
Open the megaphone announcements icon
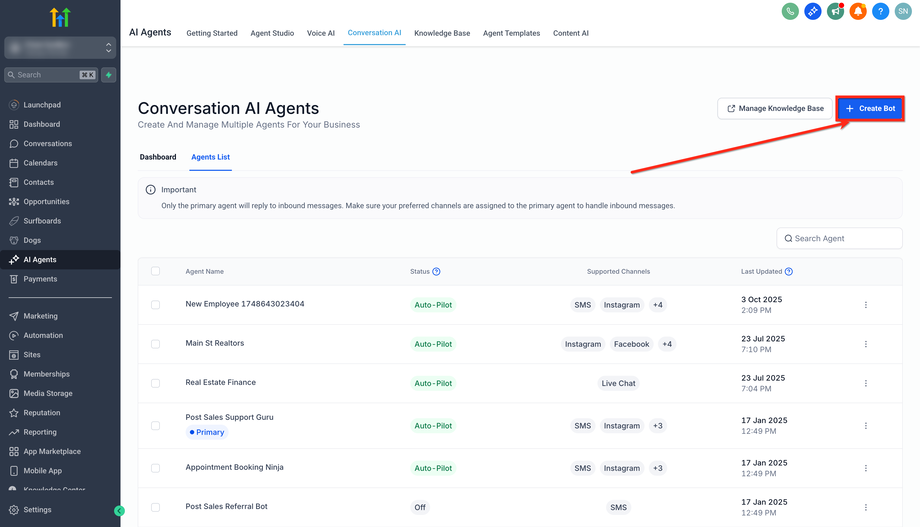tap(835, 11)
